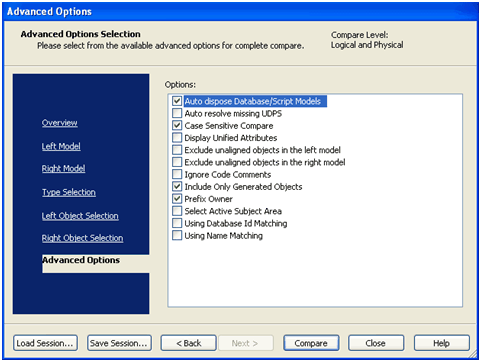Jump to Type Selection page
The width and height of the screenshot is (481, 362).
69,192
